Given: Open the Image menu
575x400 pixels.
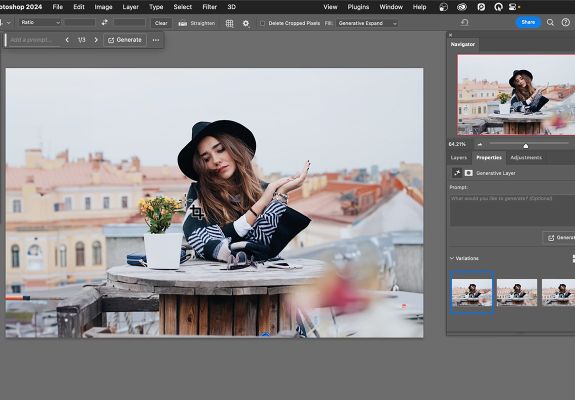Looking at the screenshot, I should [103, 7].
